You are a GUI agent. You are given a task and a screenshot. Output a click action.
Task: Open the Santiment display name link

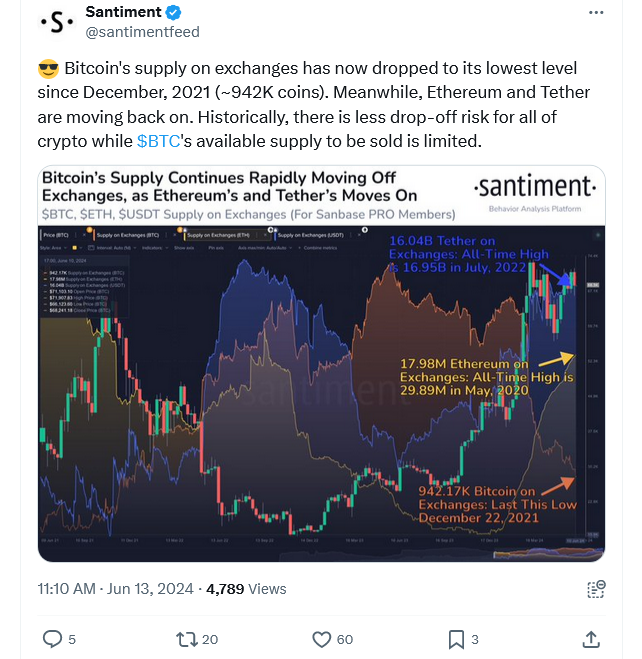[124, 13]
